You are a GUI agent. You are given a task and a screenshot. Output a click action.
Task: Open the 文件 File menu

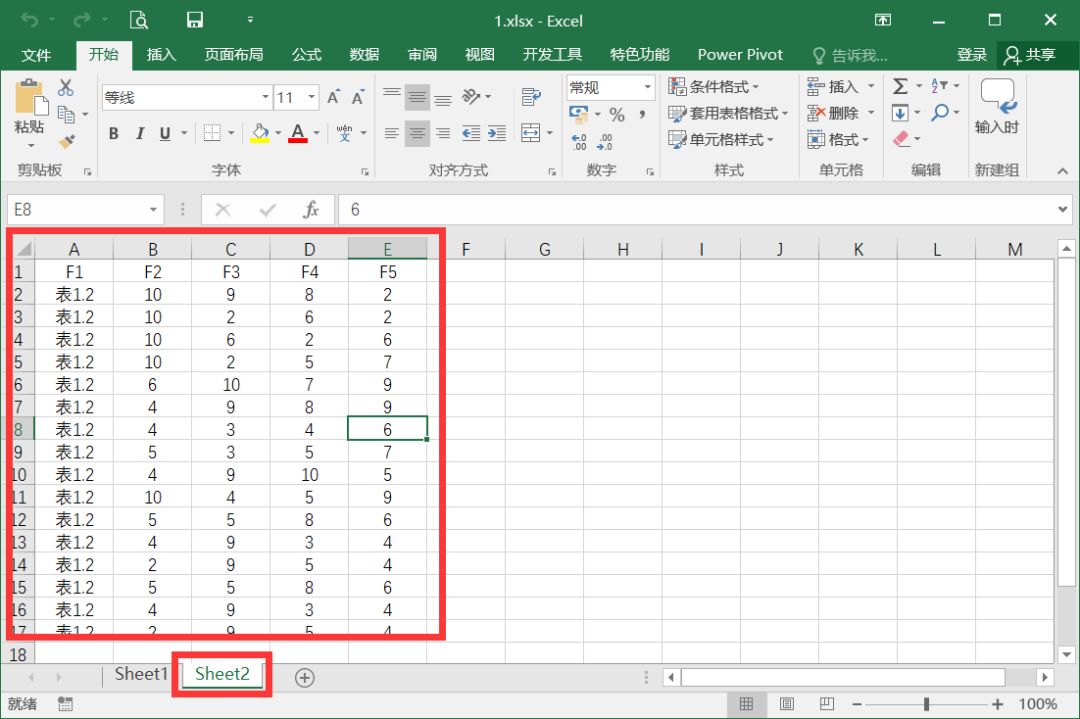pos(36,55)
